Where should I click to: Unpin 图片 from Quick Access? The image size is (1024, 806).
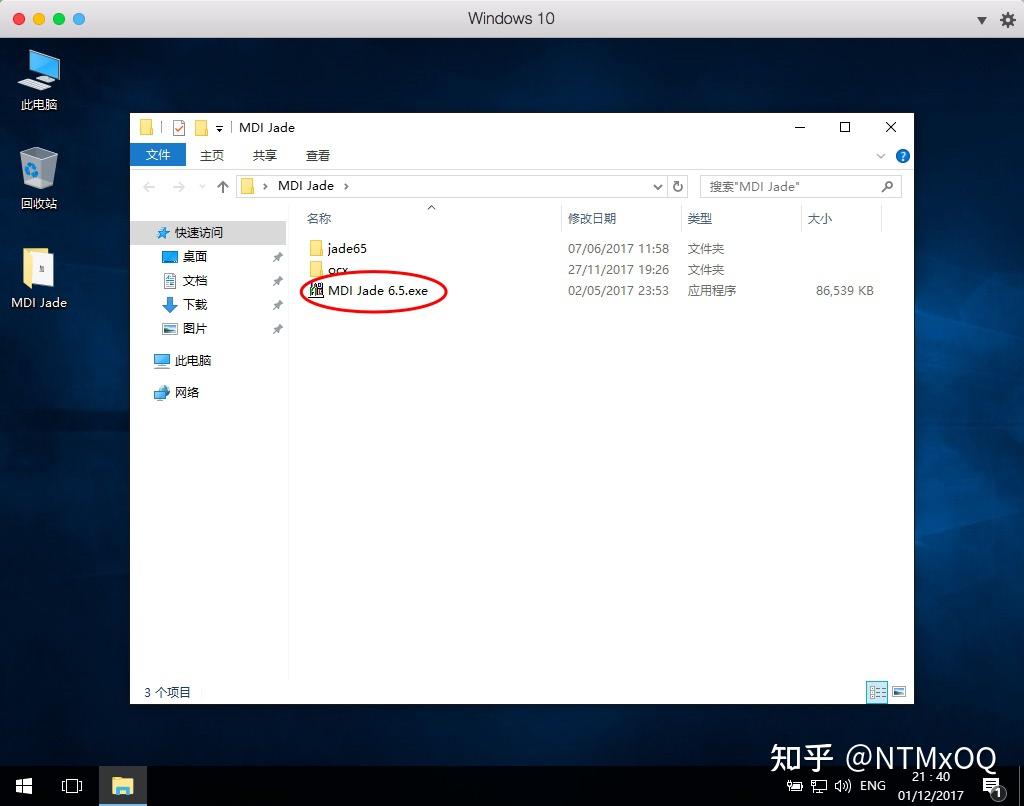pyautogui.click(x=278, y=329)
